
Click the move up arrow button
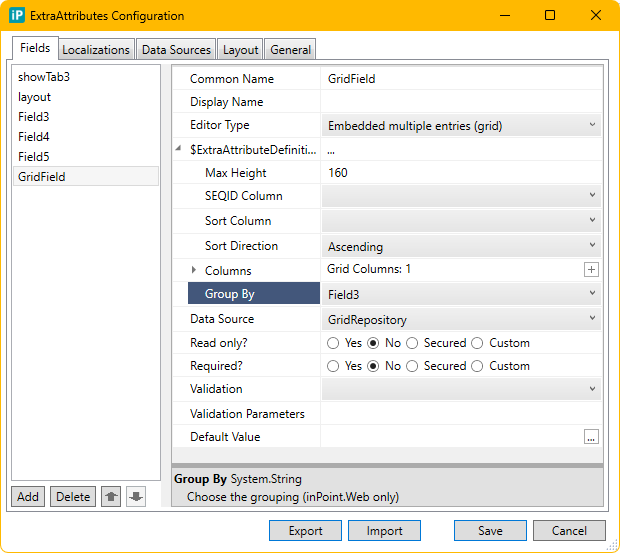112,497
